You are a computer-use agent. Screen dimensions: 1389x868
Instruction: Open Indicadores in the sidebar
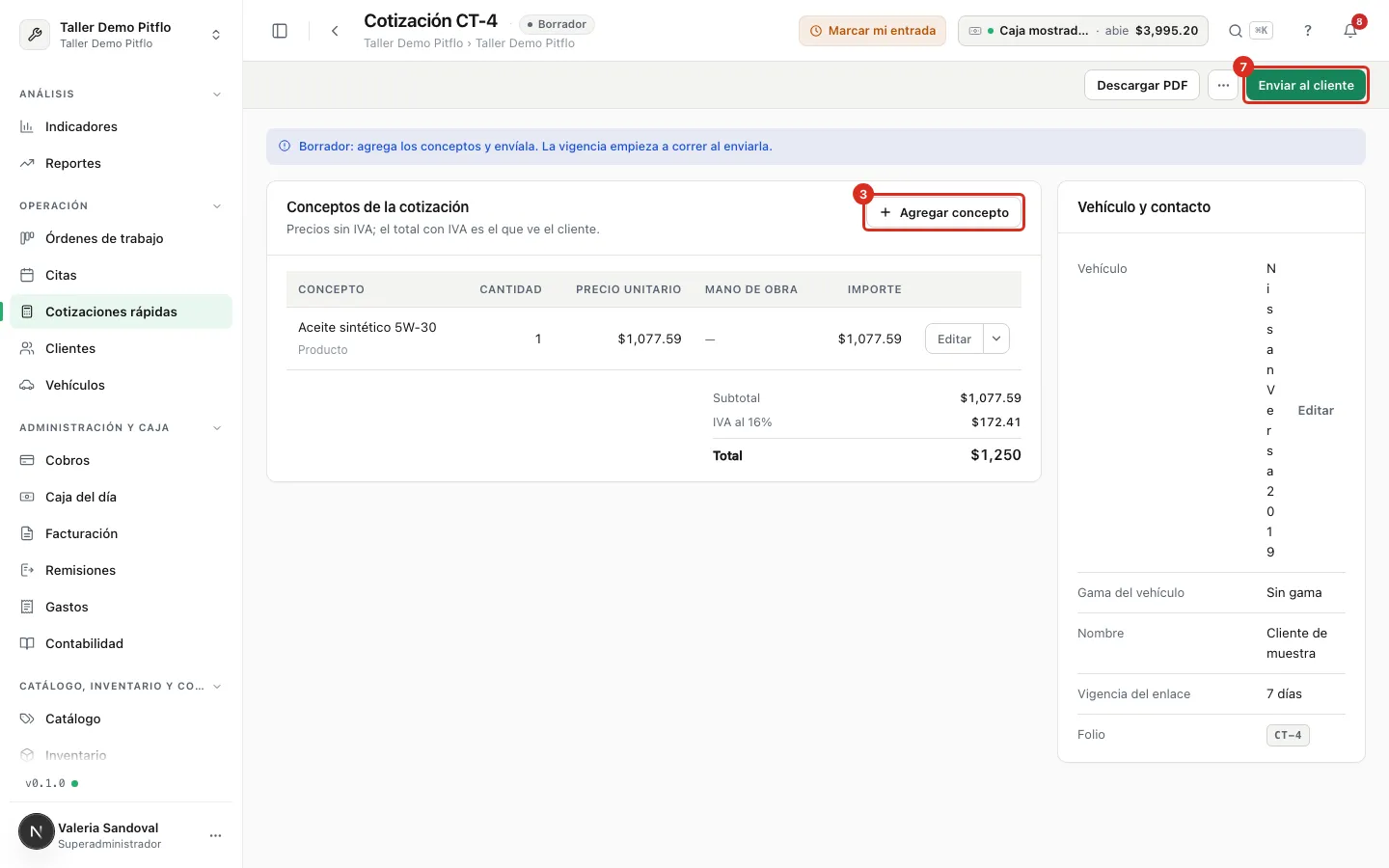tap(121, 126)
